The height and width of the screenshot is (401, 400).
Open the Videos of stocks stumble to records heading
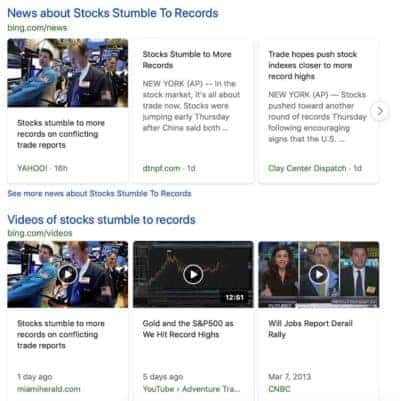click(101, 220)
